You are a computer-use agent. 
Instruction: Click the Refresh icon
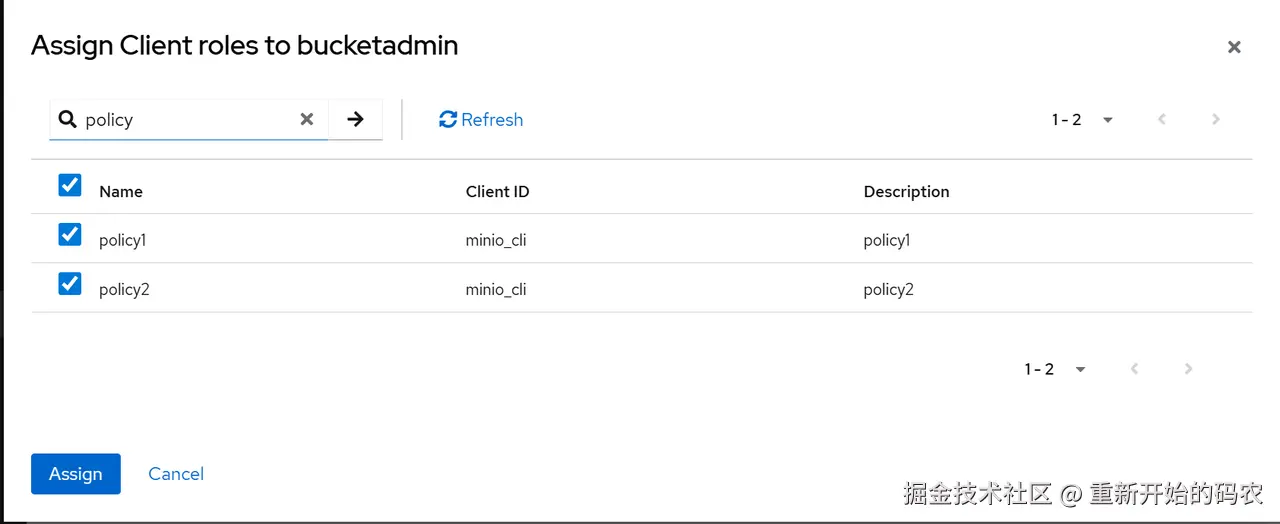448,120
